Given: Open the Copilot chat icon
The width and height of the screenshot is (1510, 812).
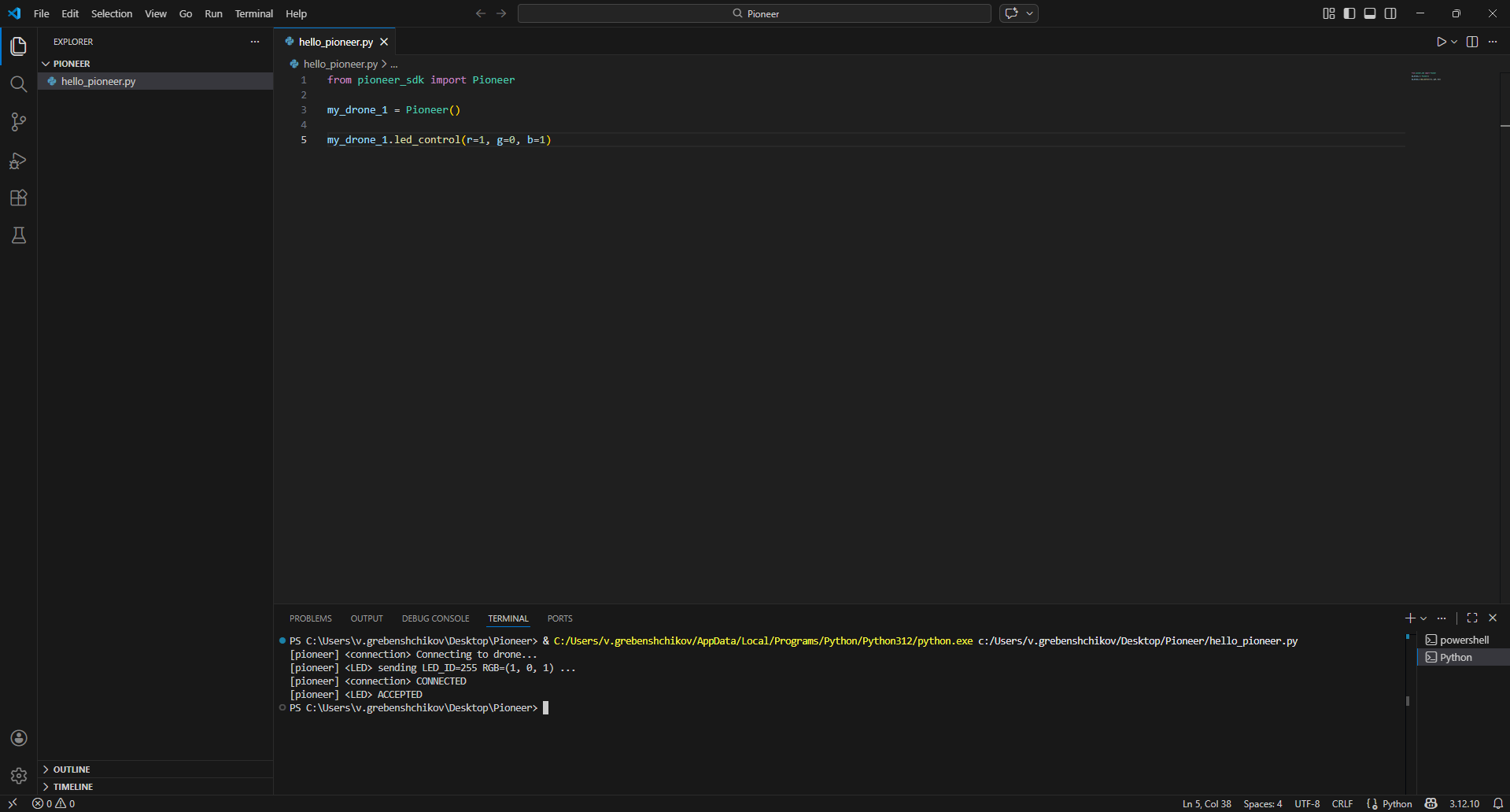Looking at the screenshot, I should (1011, 13).
